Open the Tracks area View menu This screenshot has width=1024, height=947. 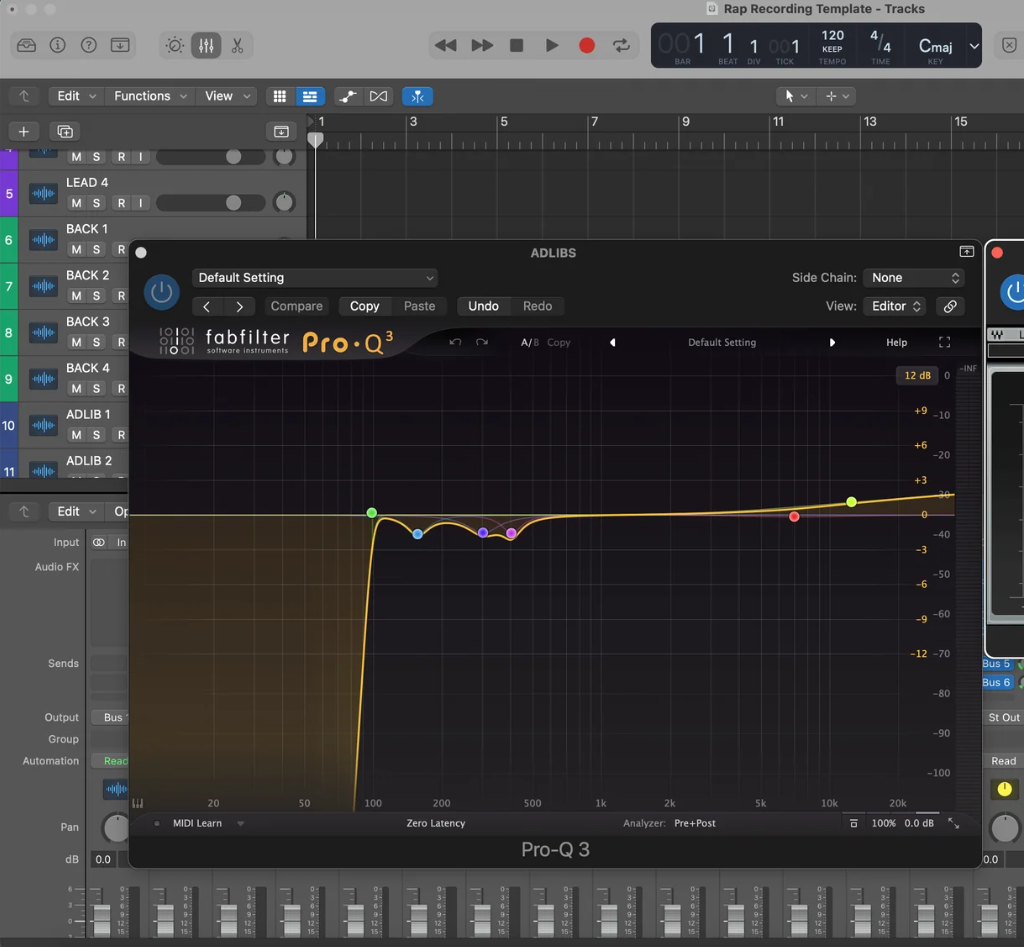tap(228, 96)
